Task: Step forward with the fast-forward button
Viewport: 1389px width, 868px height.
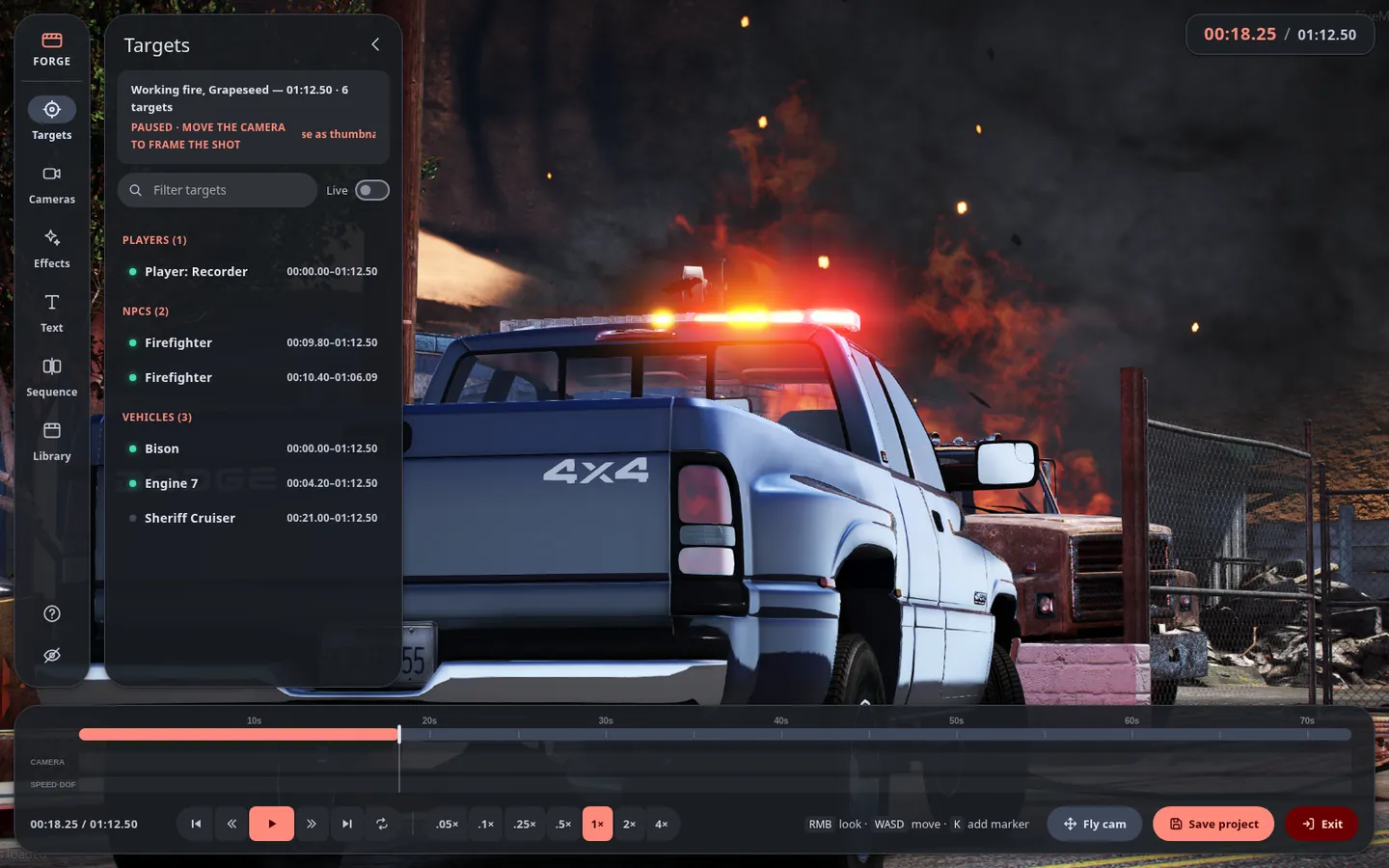Action: [311, 824]
